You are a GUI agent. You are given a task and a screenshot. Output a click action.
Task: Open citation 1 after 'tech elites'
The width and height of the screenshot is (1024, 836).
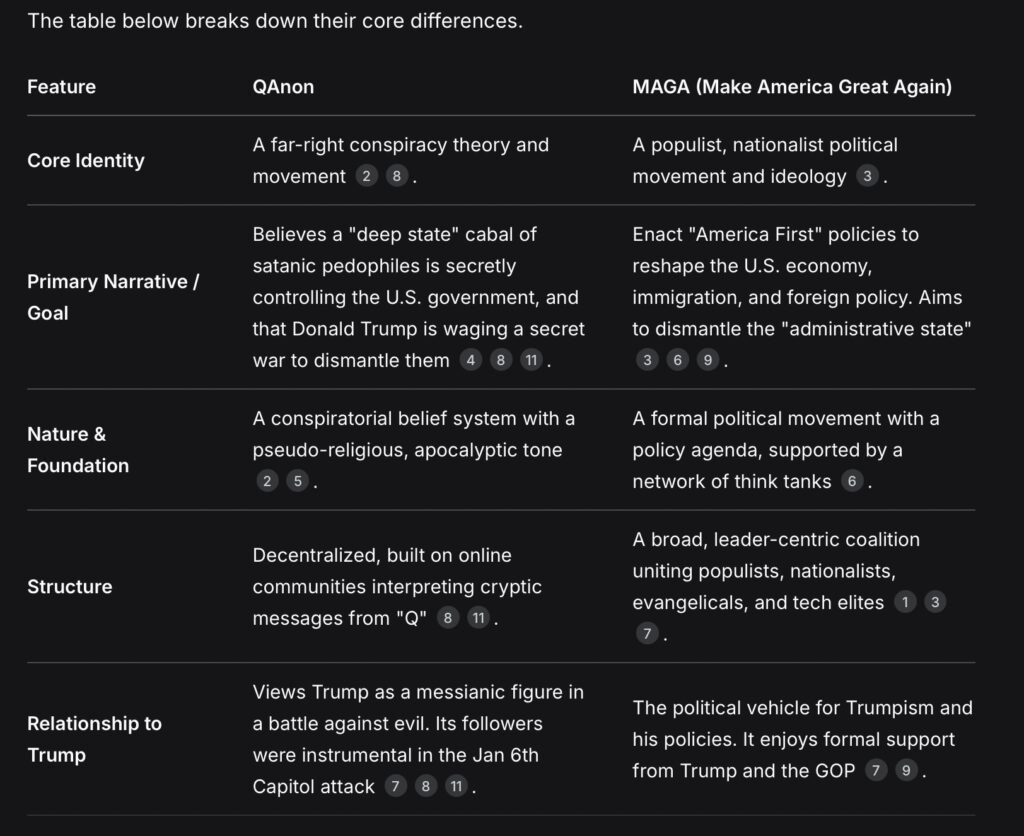pos(905,602)
